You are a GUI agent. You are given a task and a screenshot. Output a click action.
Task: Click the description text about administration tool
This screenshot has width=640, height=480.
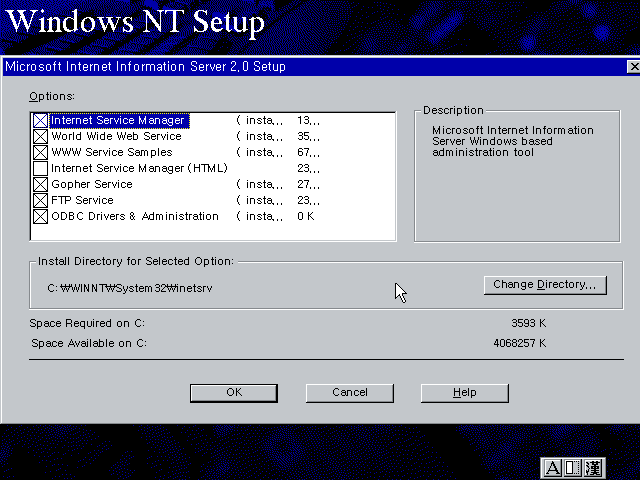click(x=513, y=141)
